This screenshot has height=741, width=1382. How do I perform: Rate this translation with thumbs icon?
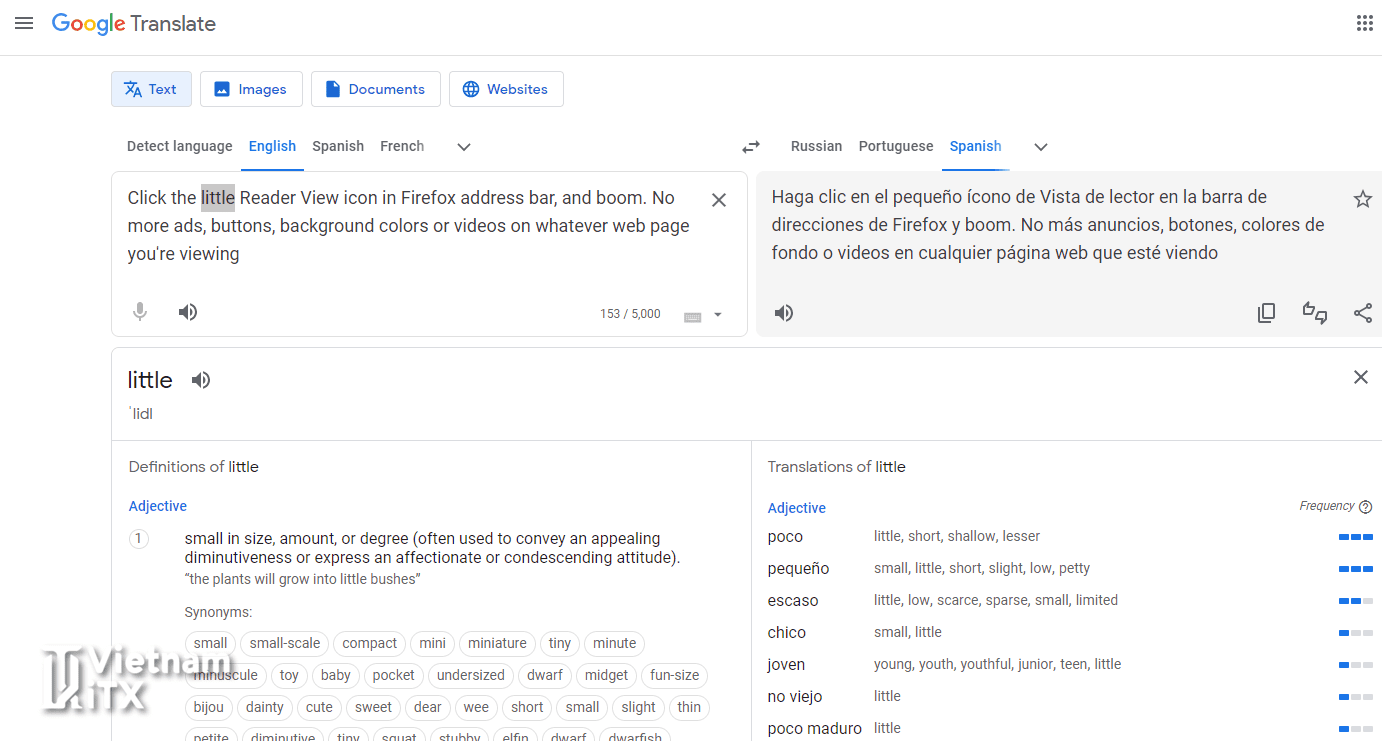pos(1314,313)
